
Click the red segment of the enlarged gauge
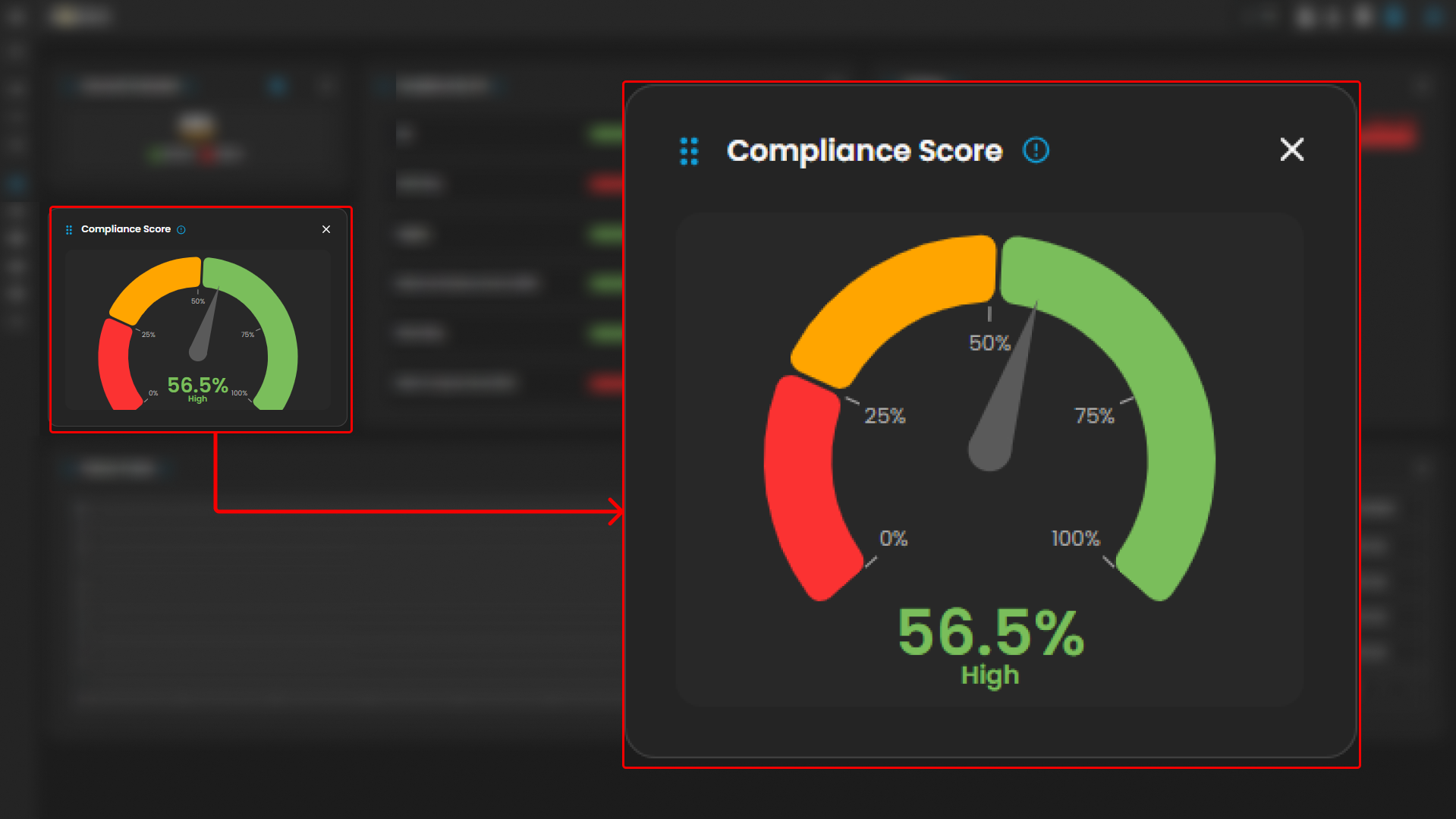coord(805,486)
